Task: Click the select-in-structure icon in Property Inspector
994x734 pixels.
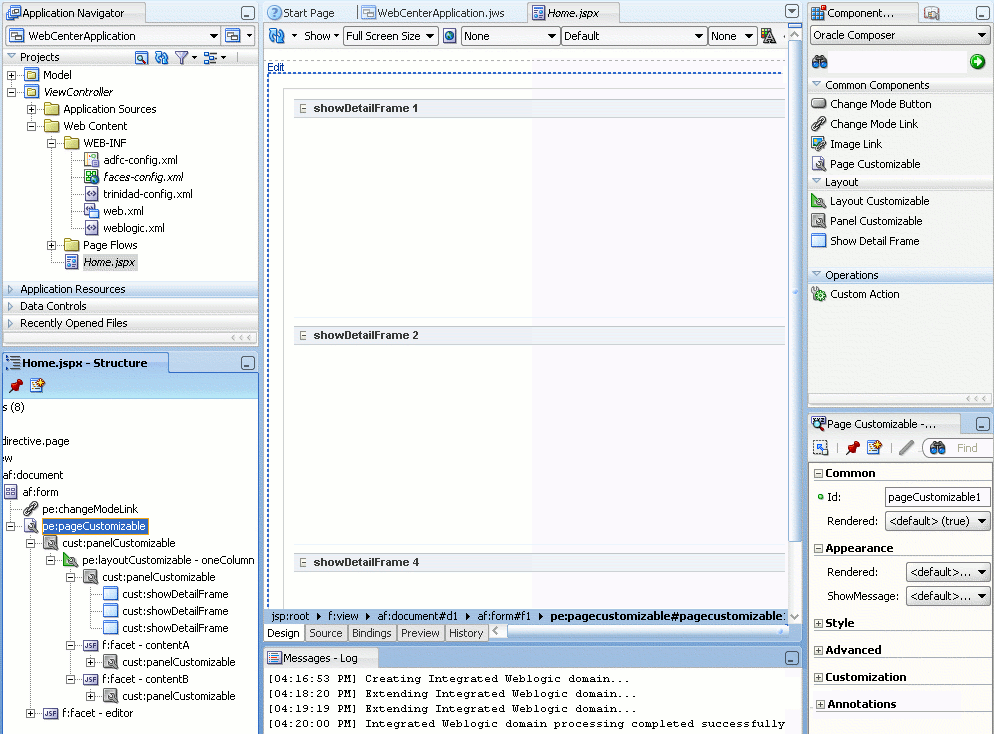Action: [x=821, y=448]
